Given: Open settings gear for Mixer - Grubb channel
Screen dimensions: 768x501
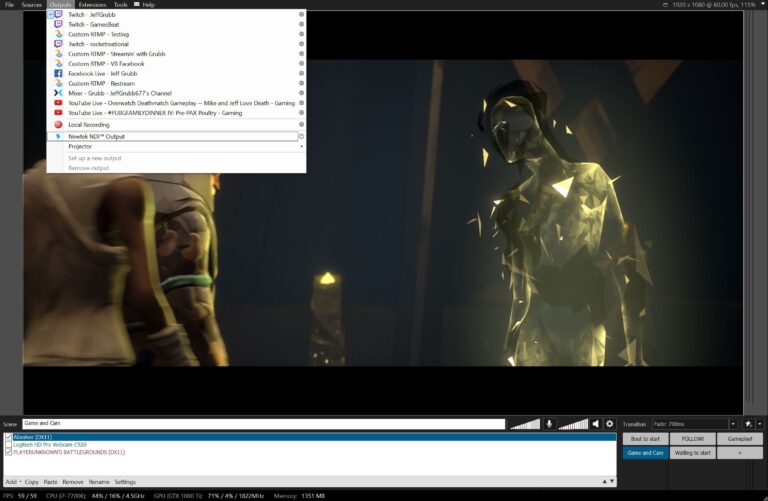Looking at the screenshot, I should tap(301, 93).
